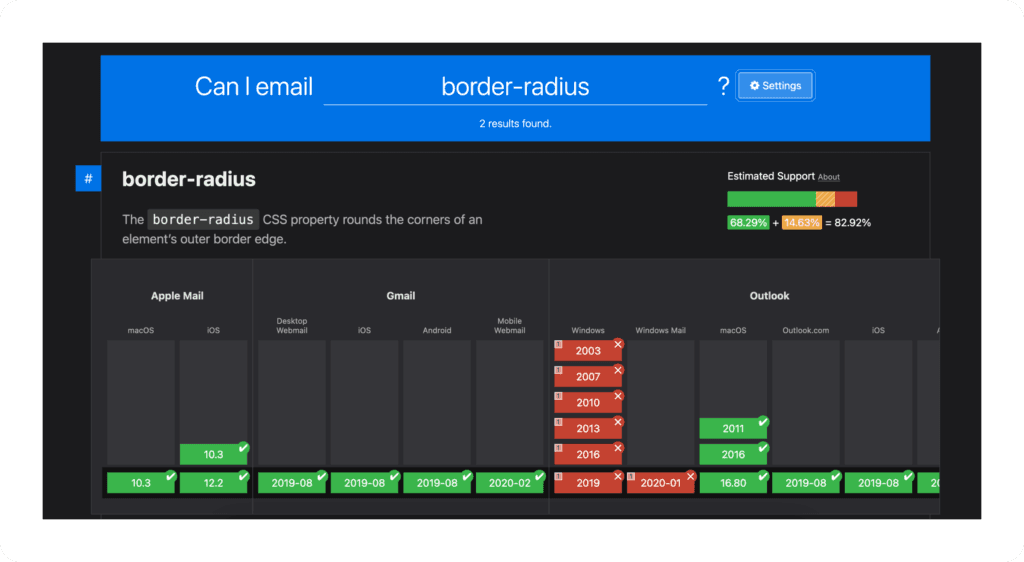The image size is (1024, 562).
Task: Select the Outlook Windows 2007 version cell
Action: pos(588,377)
